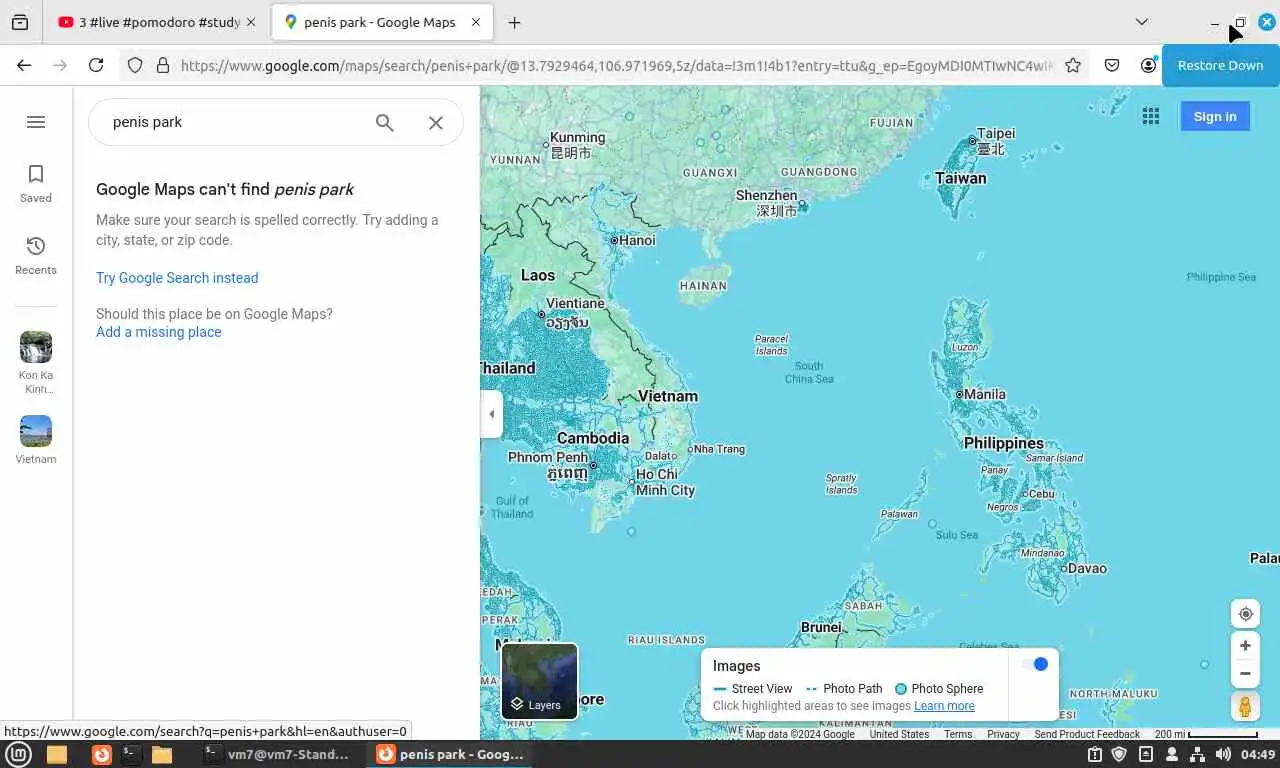Open Learn more in Images panel

(944, 706)
